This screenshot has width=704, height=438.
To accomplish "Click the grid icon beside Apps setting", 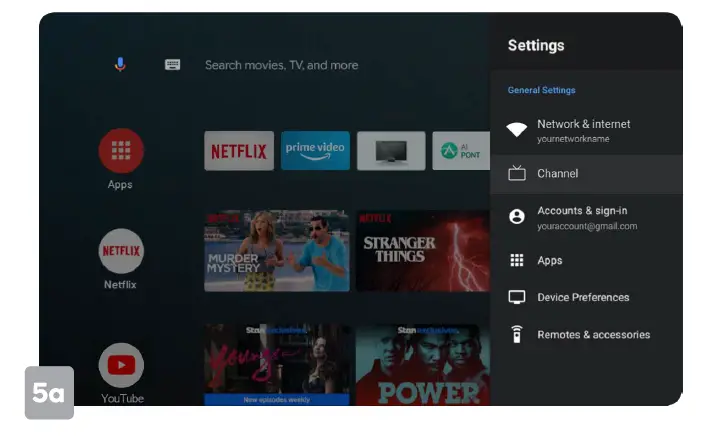I will pyautogui.click(x=517, y=260).
